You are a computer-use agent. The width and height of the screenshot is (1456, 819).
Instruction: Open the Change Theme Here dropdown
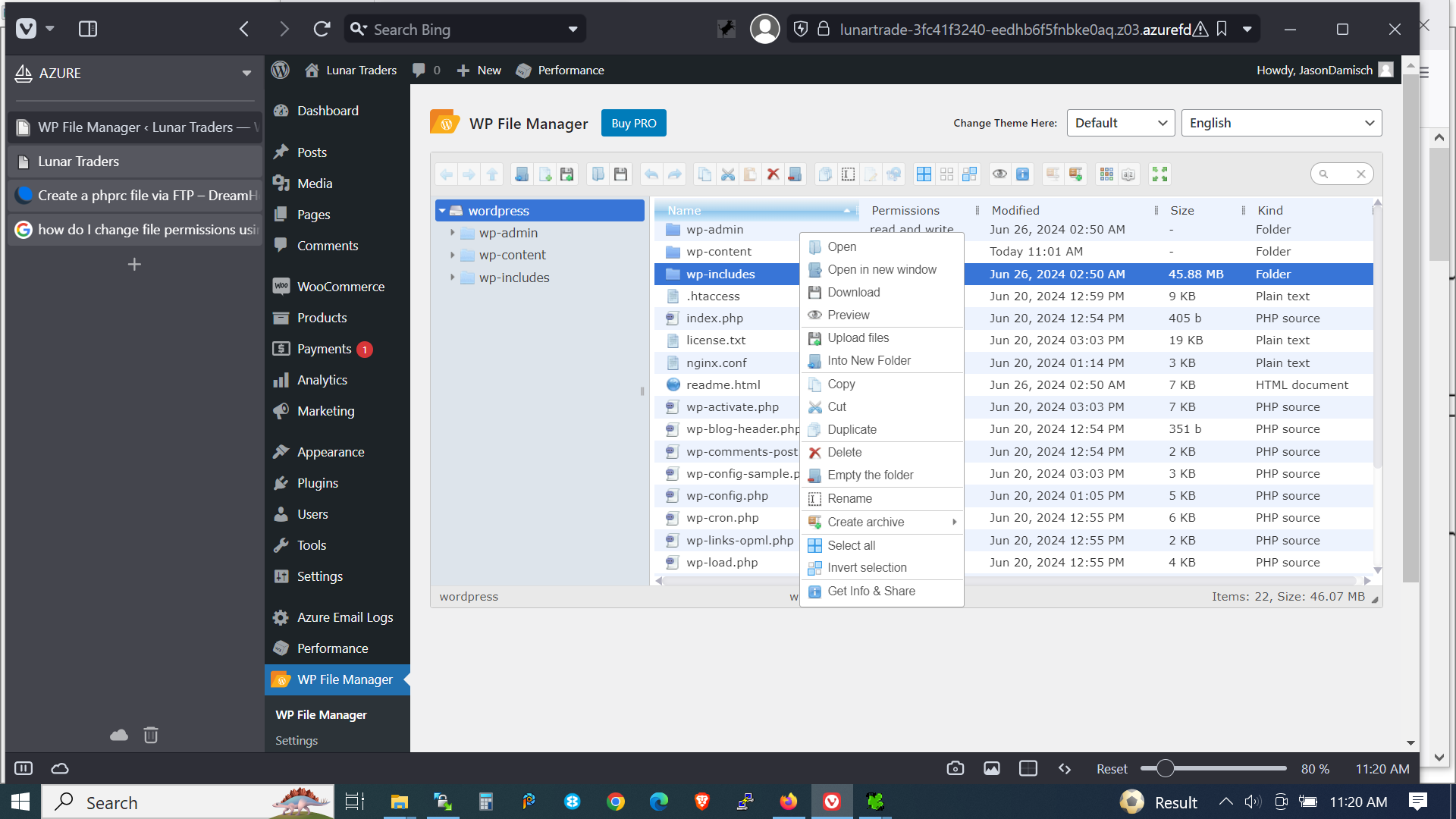(x=1120, y=123)
